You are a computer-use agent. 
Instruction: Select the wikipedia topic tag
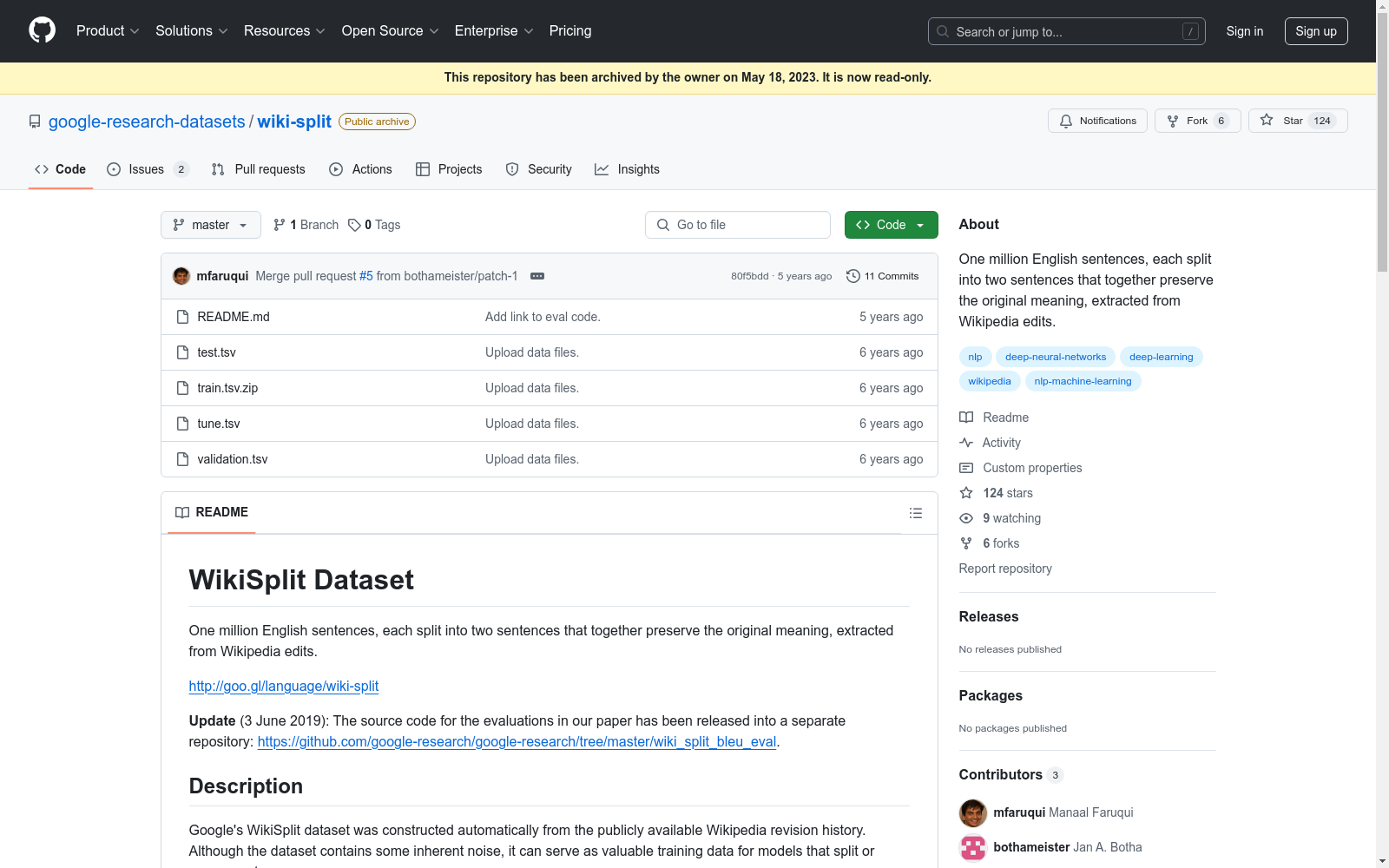pos(990,381)
